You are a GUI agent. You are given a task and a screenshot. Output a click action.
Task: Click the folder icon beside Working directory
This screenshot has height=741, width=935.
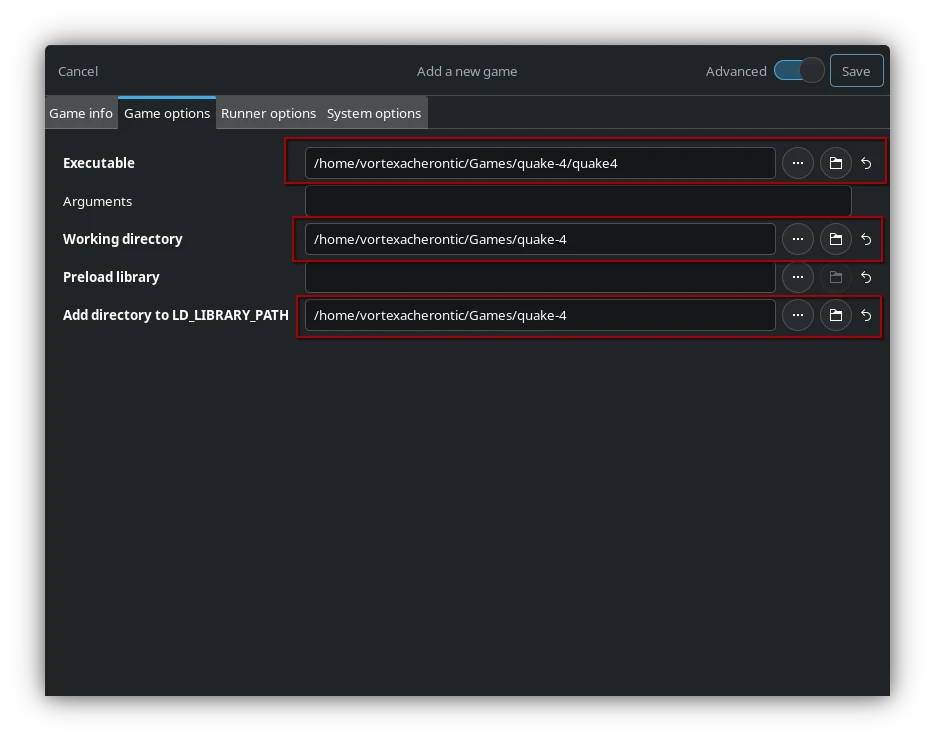tap(836, 239)
